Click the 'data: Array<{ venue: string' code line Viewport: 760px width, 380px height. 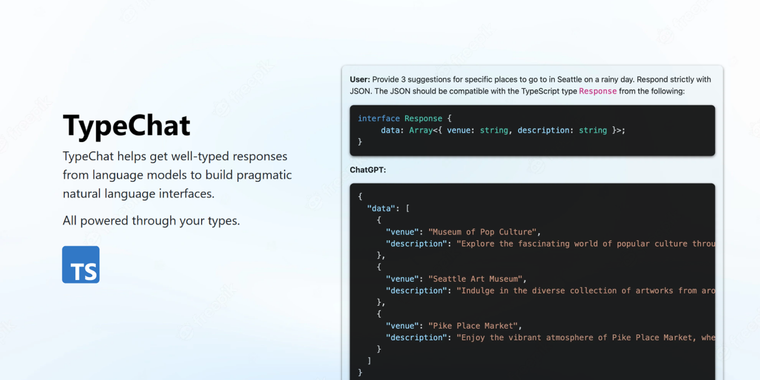(x=503, y=130)
